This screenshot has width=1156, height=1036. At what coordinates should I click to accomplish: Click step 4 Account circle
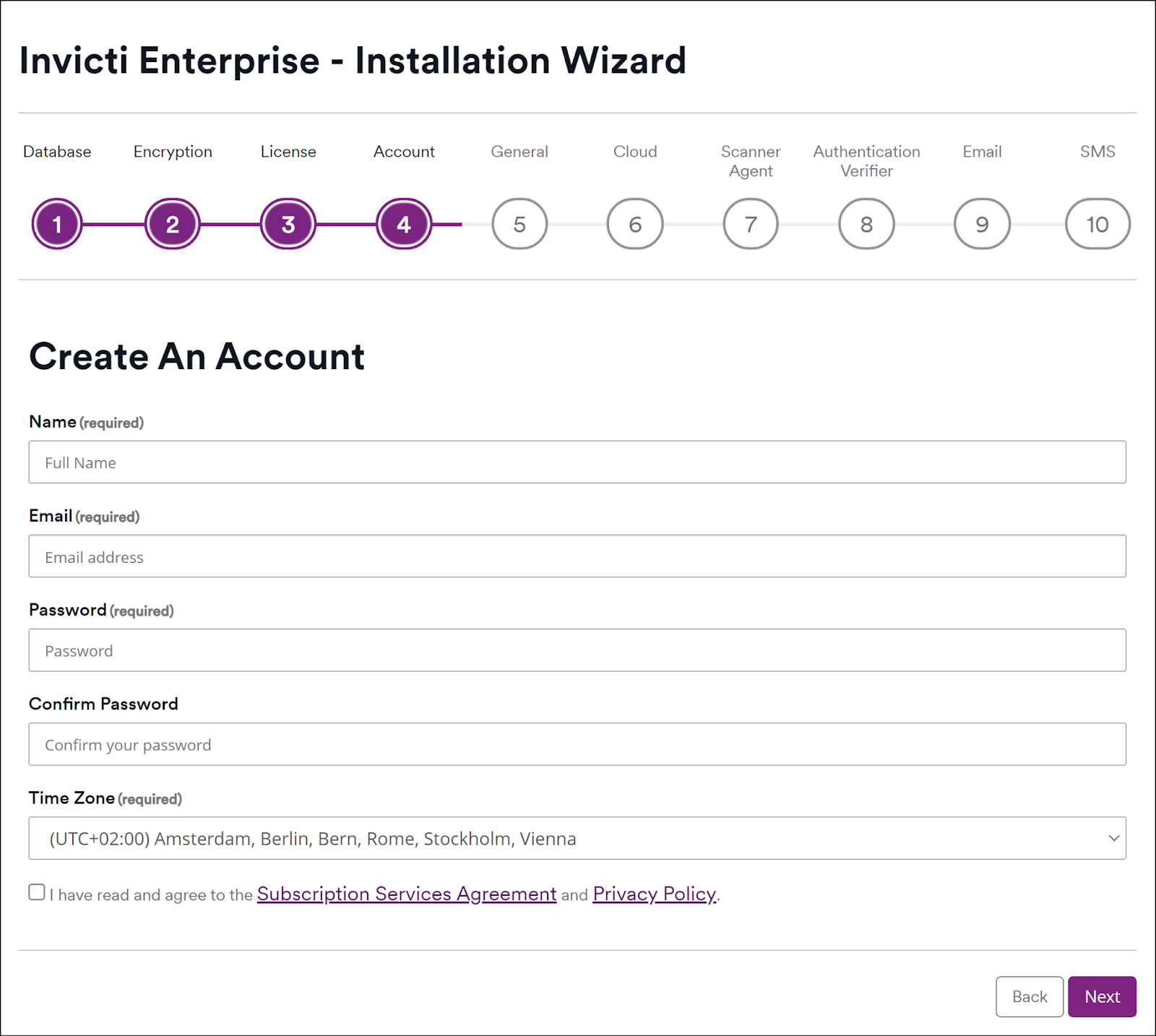click(404, 224)
